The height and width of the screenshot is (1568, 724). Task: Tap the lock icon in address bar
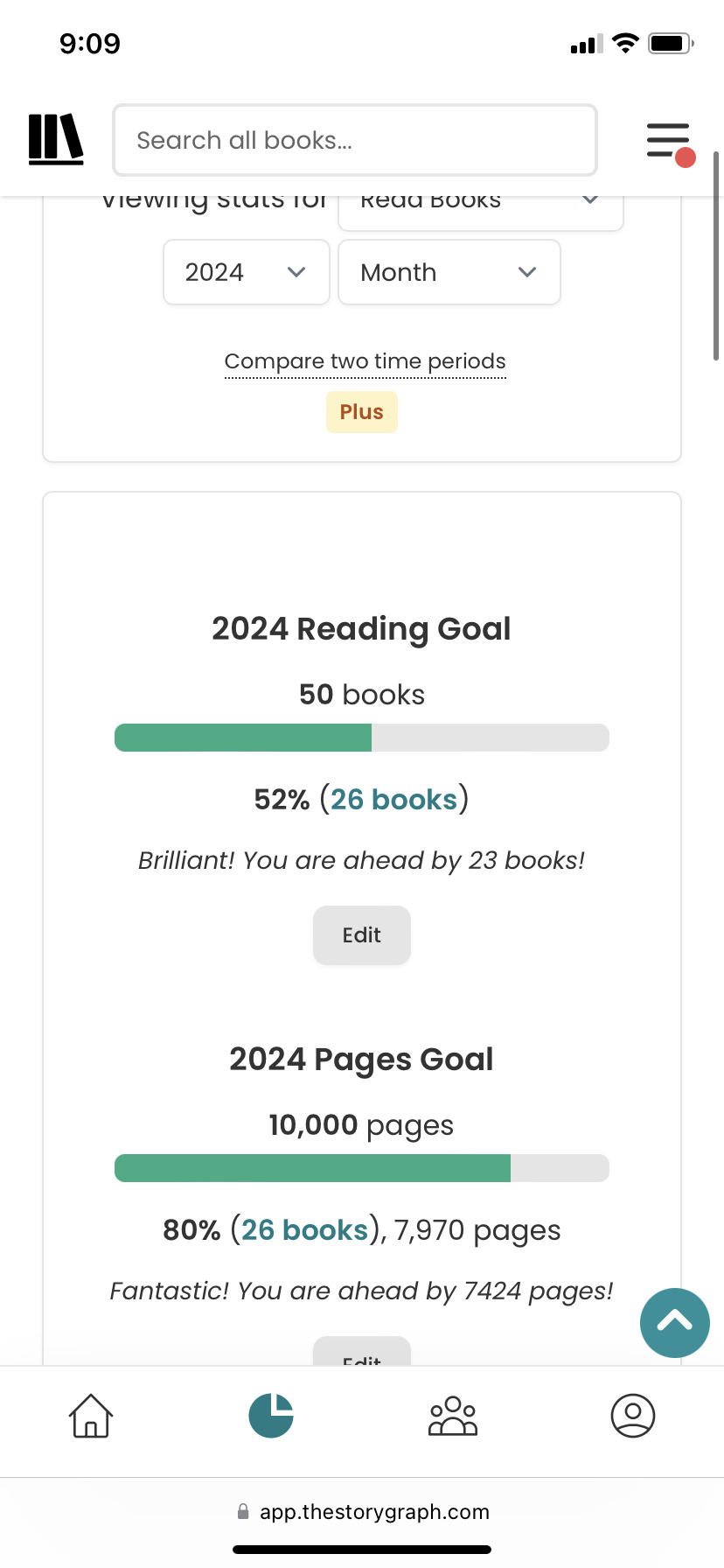(x=243, y=1511)
